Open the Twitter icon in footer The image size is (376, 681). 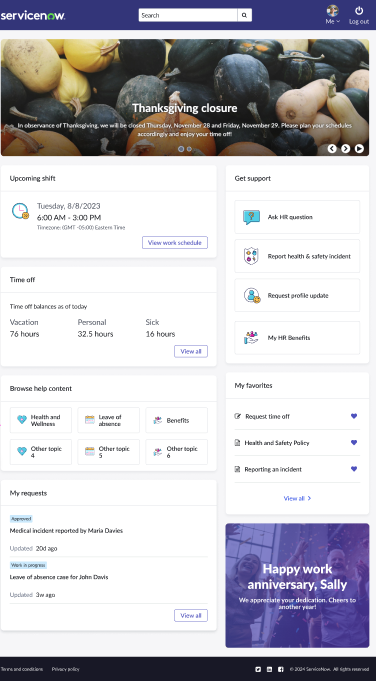click(x=258, y=669)
